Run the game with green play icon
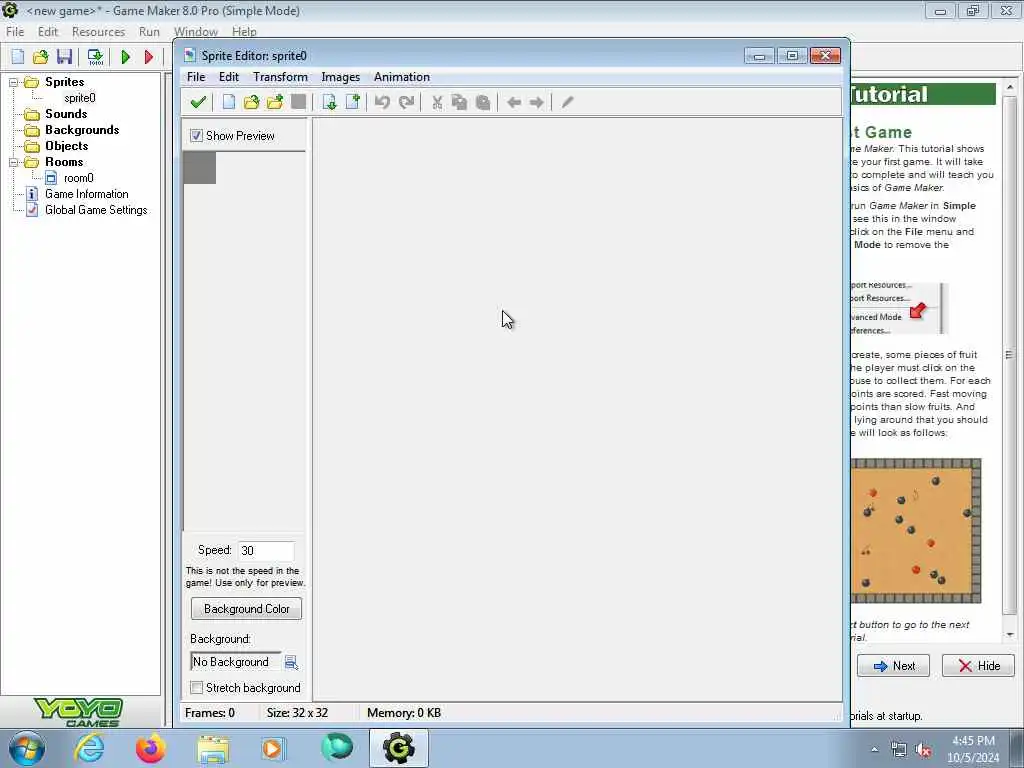 (x=125, y=57)
